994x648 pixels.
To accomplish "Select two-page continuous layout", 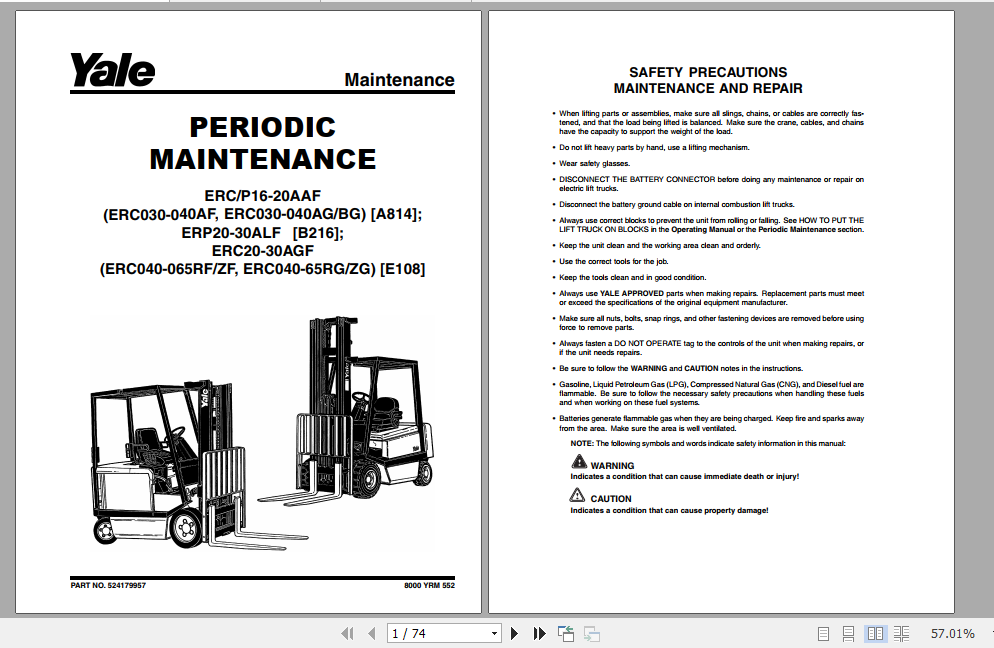I will (x=901, y=633).
